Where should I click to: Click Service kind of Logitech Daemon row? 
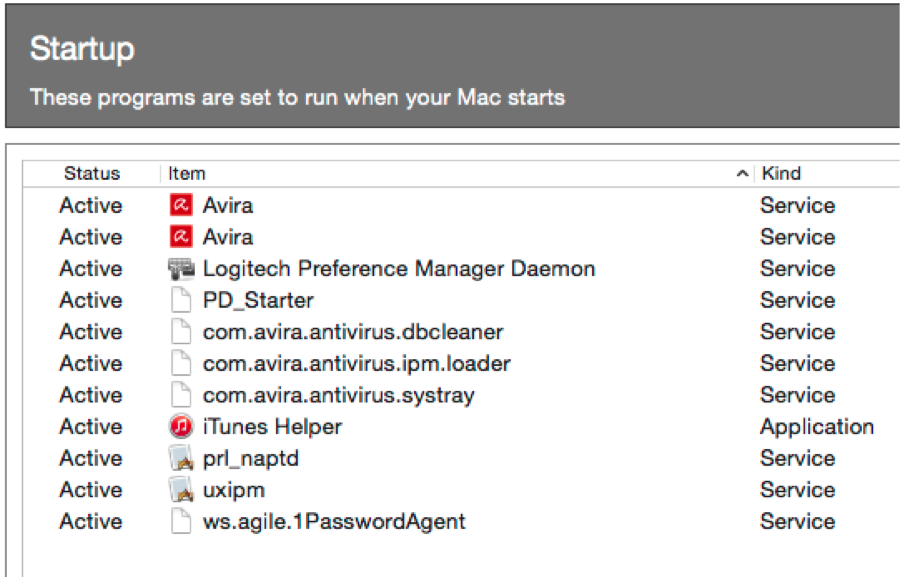click(x=797, y=269)
